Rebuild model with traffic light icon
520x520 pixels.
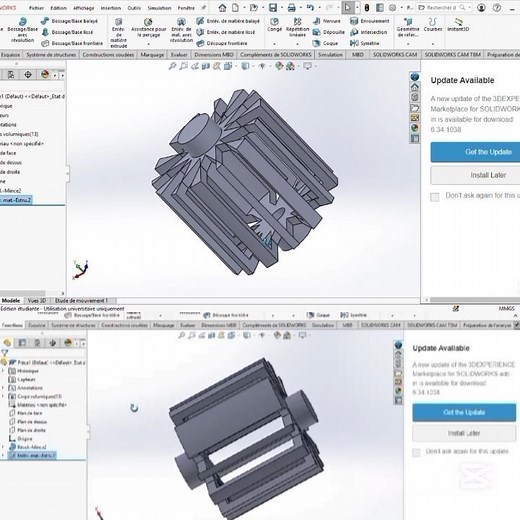pos(367,8)
